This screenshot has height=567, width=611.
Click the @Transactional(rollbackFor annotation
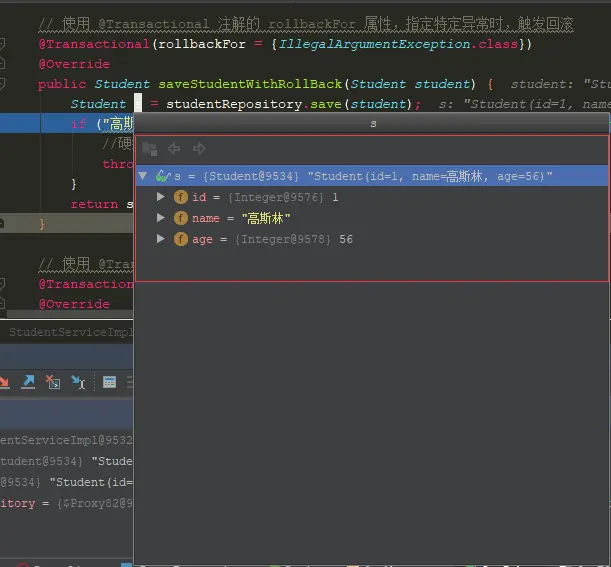click(142, 44)
